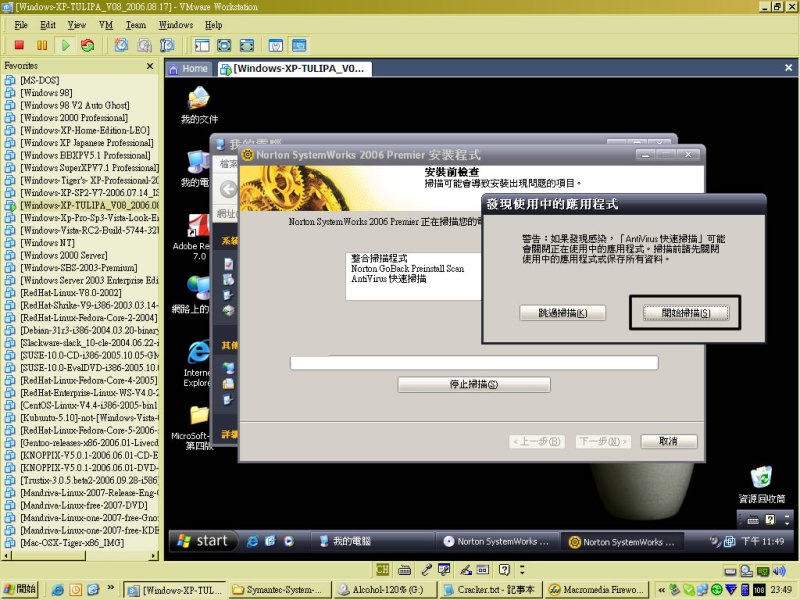Image resolution: width=800 pixels, height=600 pixels.
Task: Select [Windows 2000 Professional] in Favorites
Action: click(74, 118)
